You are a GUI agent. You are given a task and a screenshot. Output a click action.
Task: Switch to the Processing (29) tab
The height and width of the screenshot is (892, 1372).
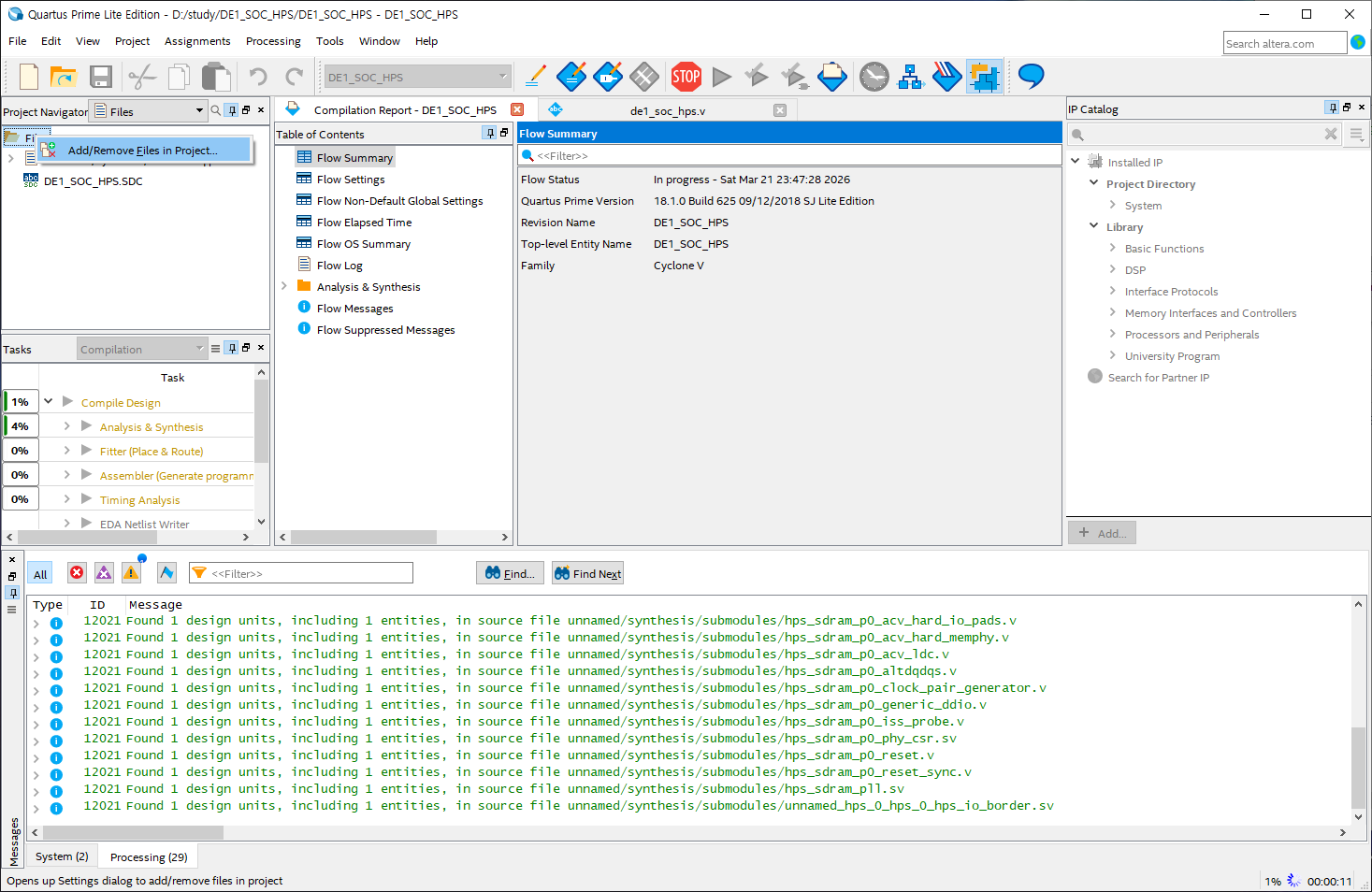click(x=149, y=856)
